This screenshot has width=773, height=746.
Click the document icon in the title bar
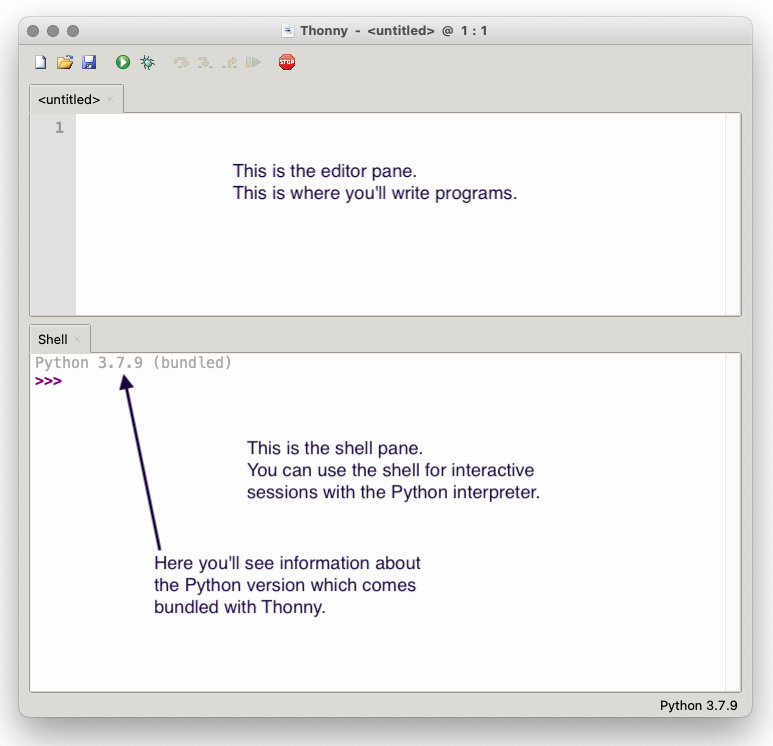point(287,31)
